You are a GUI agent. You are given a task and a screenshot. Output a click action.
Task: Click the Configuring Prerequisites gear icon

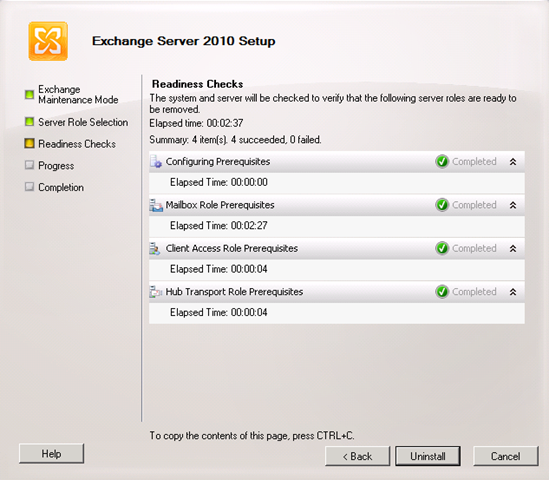pyautogui.click(x=156, y=162)
